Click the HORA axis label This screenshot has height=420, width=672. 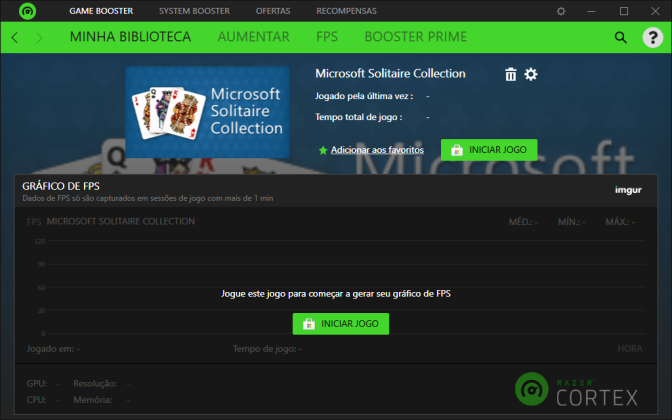(630, 349)
